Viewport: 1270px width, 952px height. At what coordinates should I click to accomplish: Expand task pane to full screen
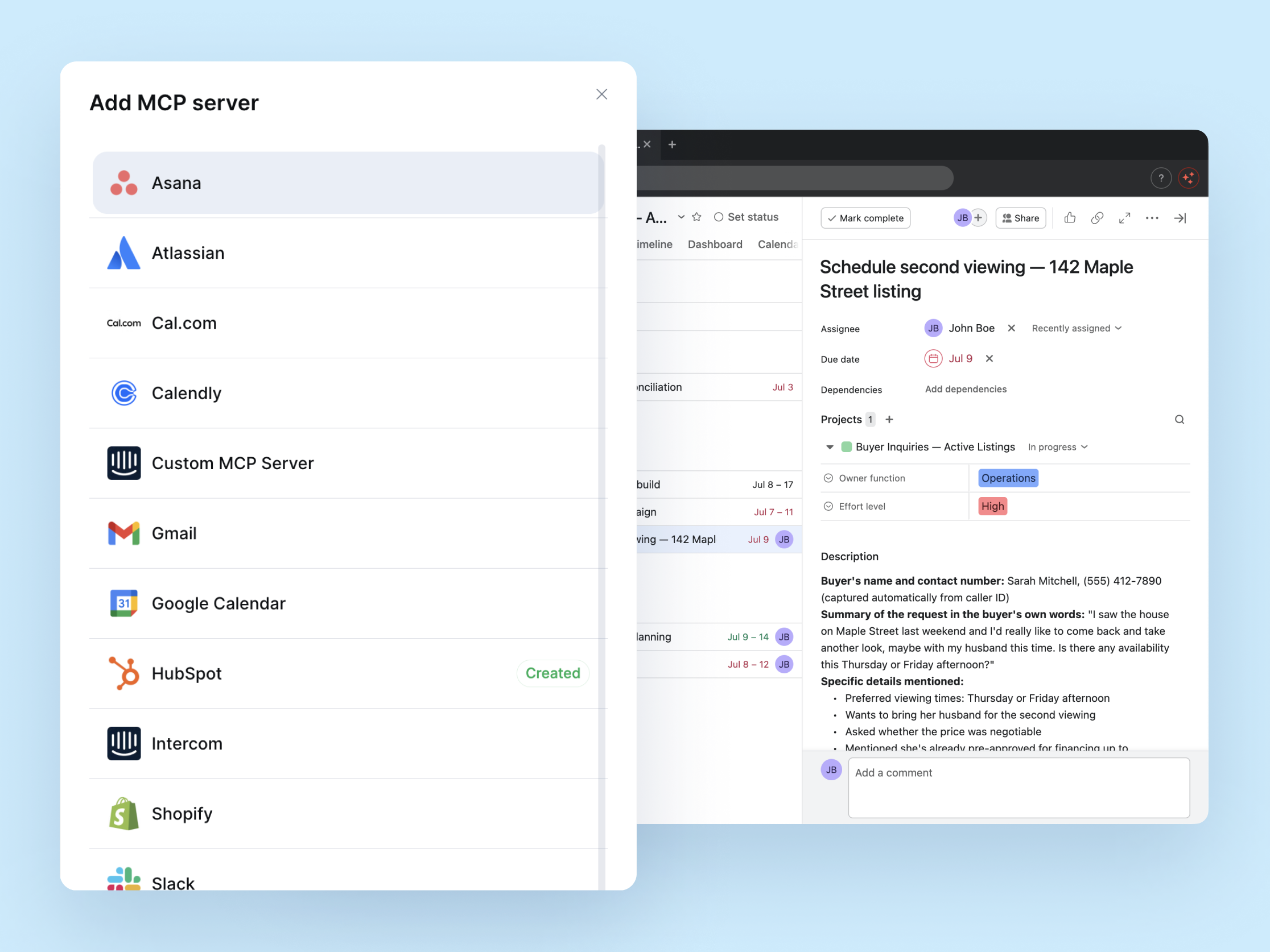pyautogui.click(x=1124, y=218)
